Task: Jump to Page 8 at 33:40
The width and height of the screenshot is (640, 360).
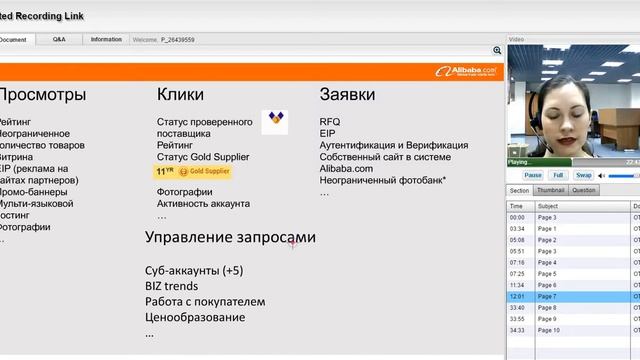Action: [573, 308]
